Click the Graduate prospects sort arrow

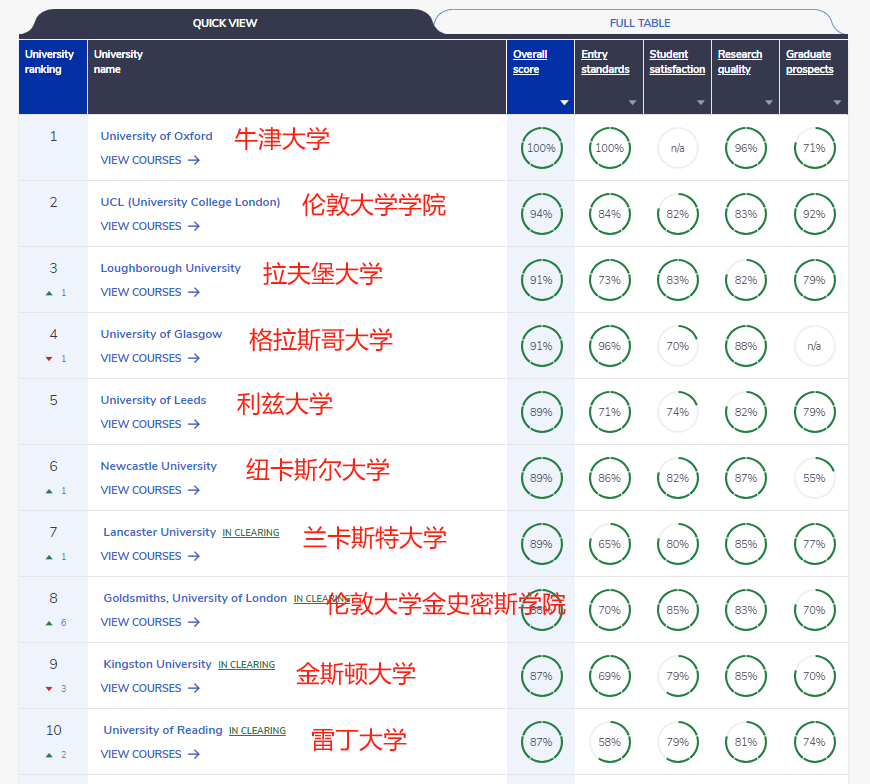point(837,103)
